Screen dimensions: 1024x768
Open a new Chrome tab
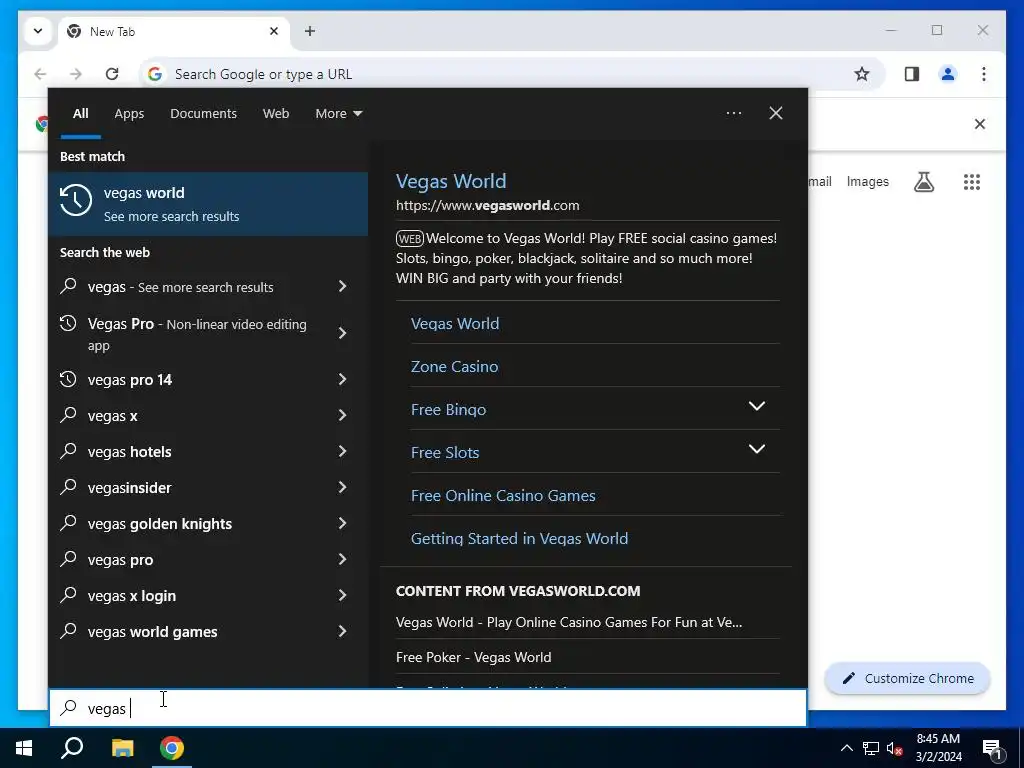click(310, 31)
